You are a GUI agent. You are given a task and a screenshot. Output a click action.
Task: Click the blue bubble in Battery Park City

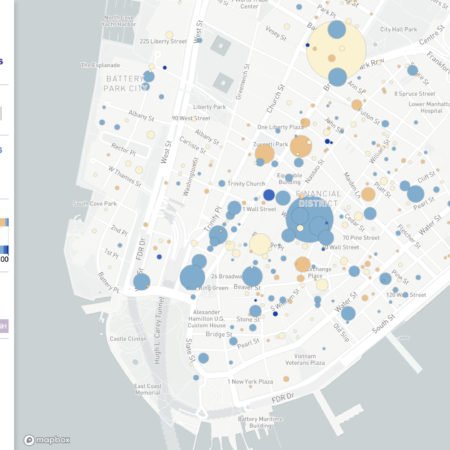click(x=149, y=76)
